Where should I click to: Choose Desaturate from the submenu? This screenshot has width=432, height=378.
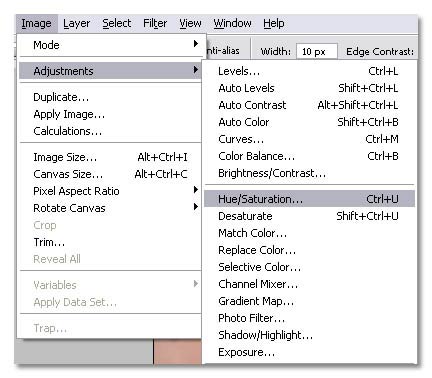tap(309, 216)
